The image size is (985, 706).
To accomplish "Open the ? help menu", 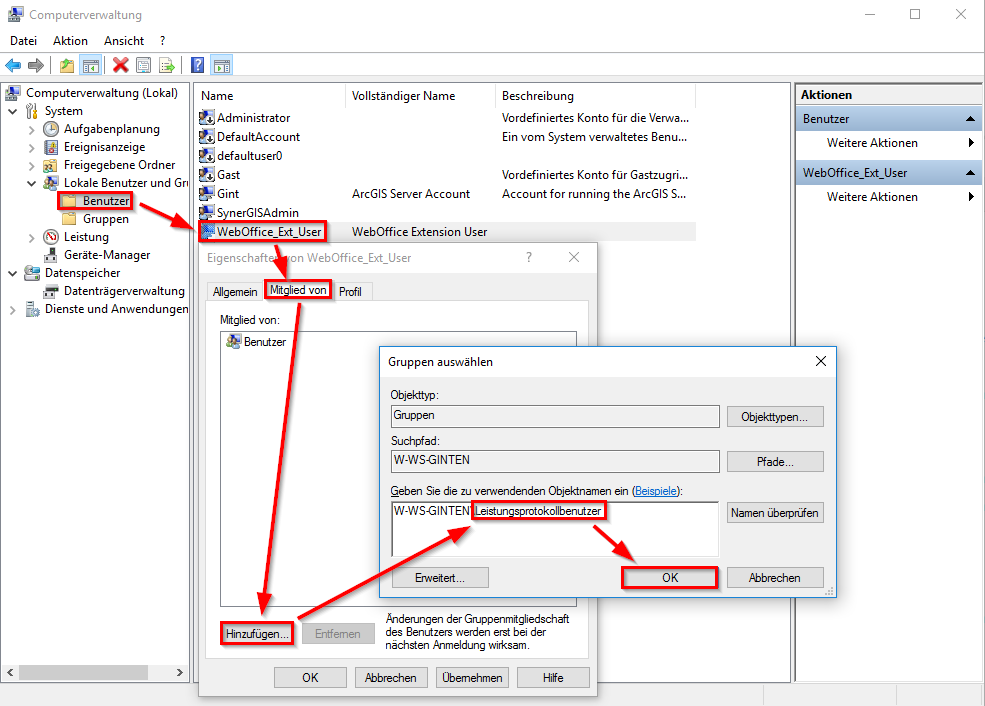I will (x=163, y=41).
